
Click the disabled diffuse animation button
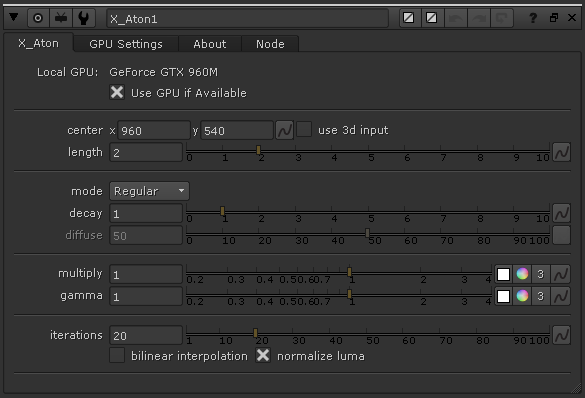click(x=561, y=235)
